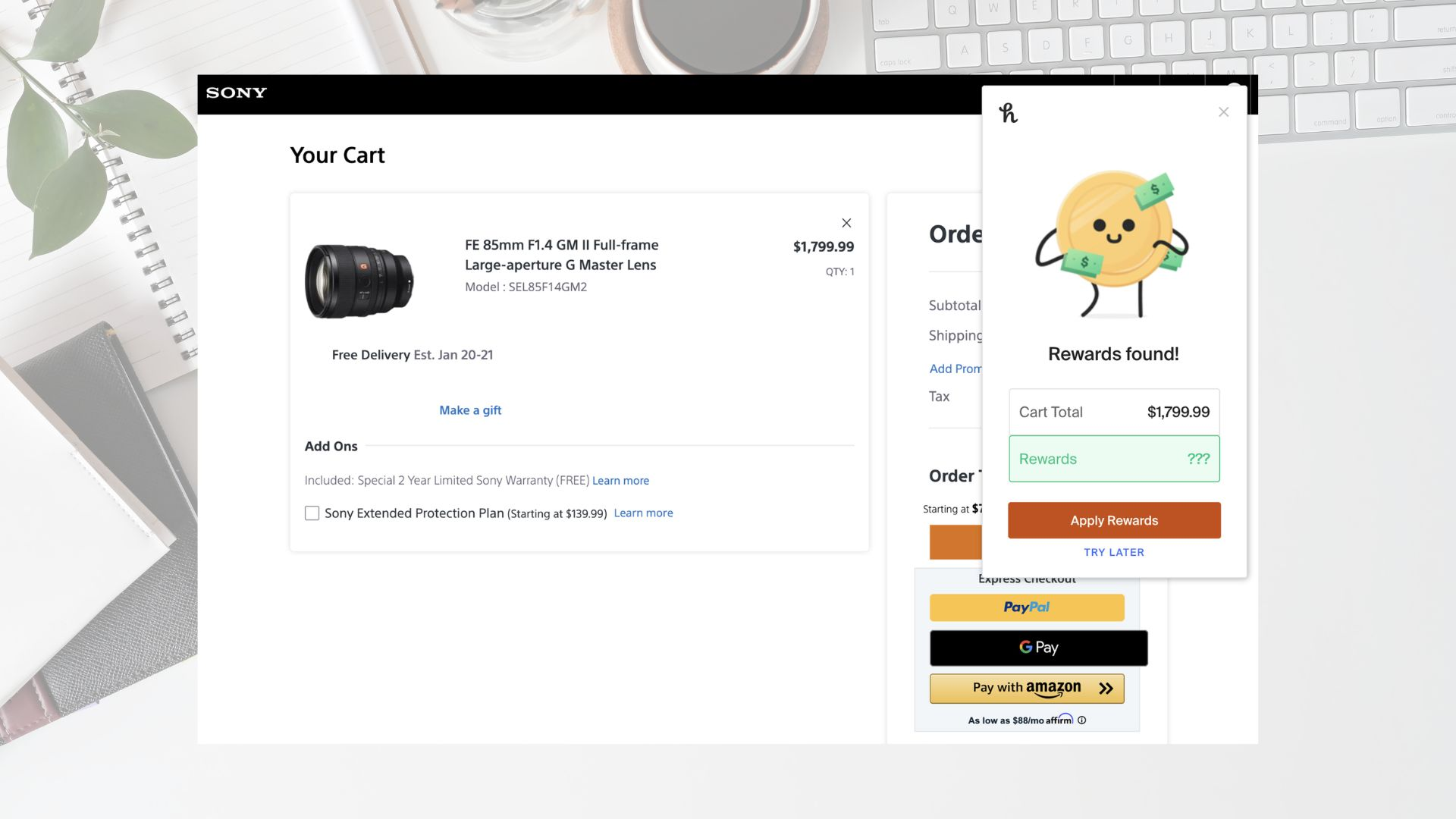Click the Affirm info icon
Image resolution: width=1456 pixels, height=819 pixels.
[1082, 720]
